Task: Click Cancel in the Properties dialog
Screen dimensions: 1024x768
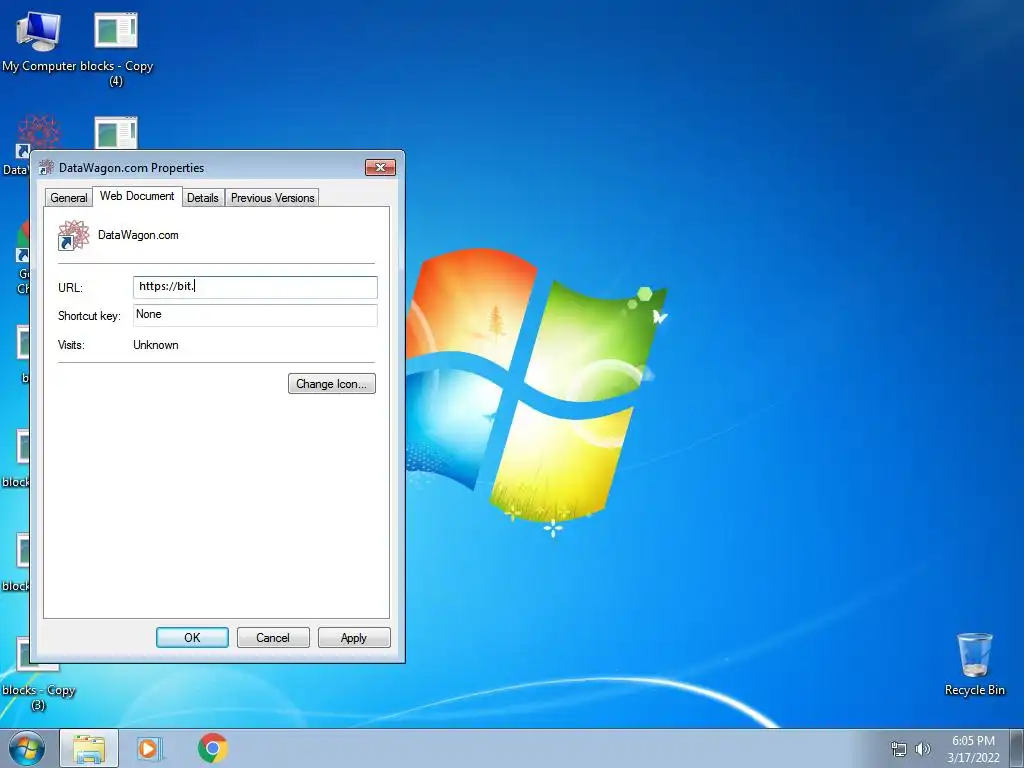Action: pyautogui.click(x=273, y=637)
